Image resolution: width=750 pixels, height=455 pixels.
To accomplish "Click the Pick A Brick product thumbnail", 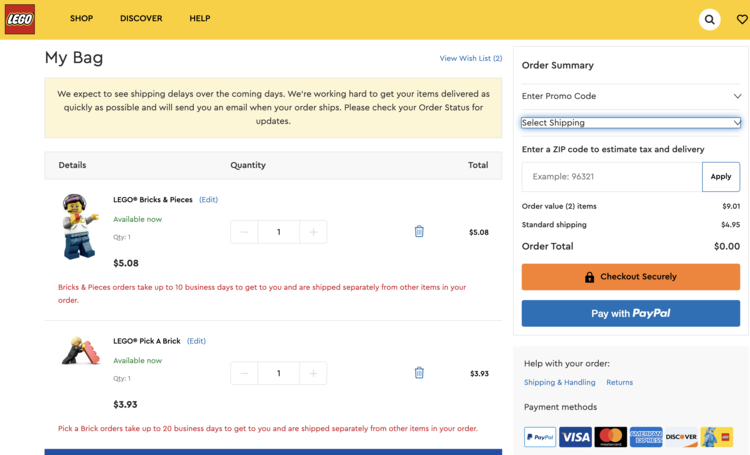I will (x=81, y=351).
